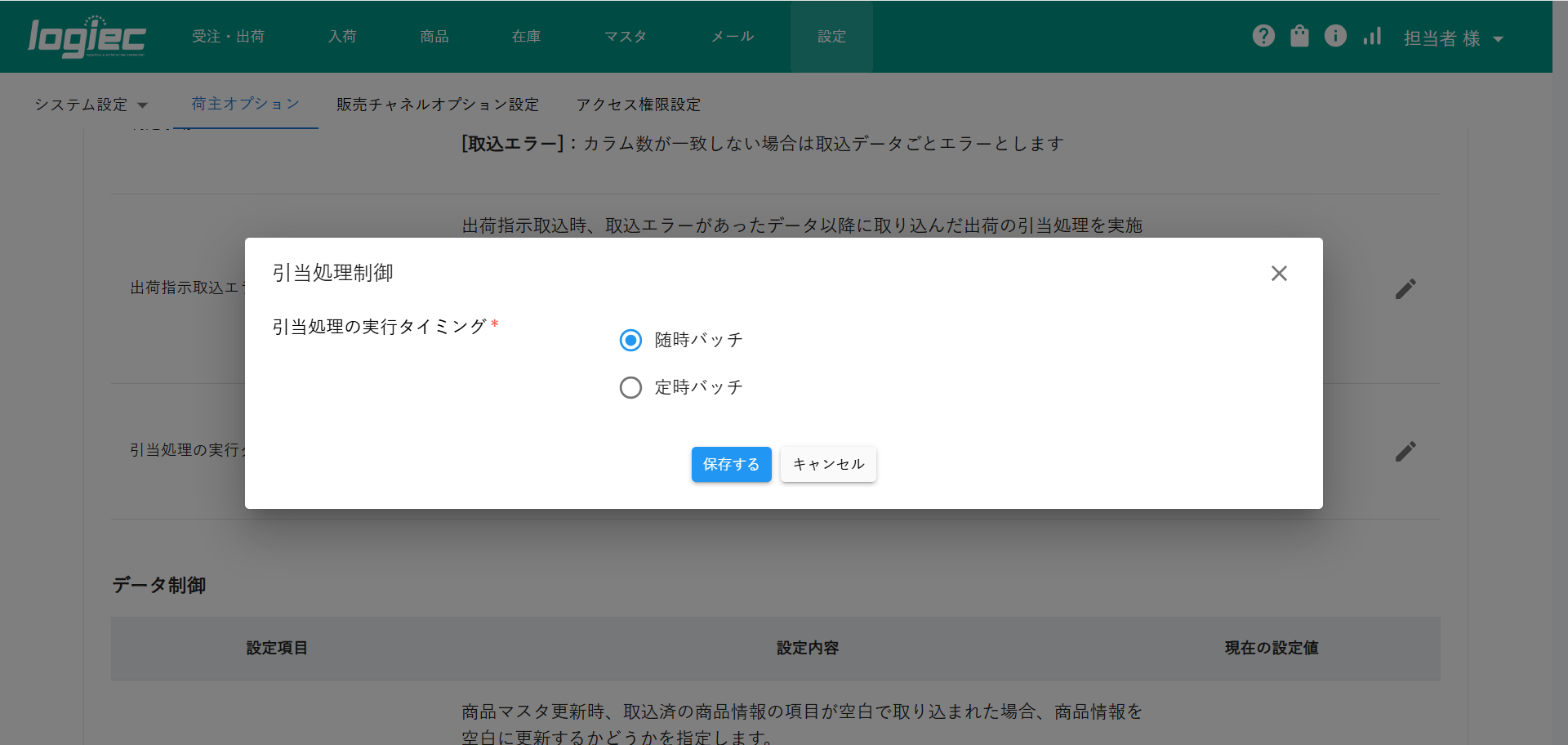Image resolution: width=1568 pixels, height=745 pixels.
Task: Click the shopping bag icon
Action: pos(1299,36)
